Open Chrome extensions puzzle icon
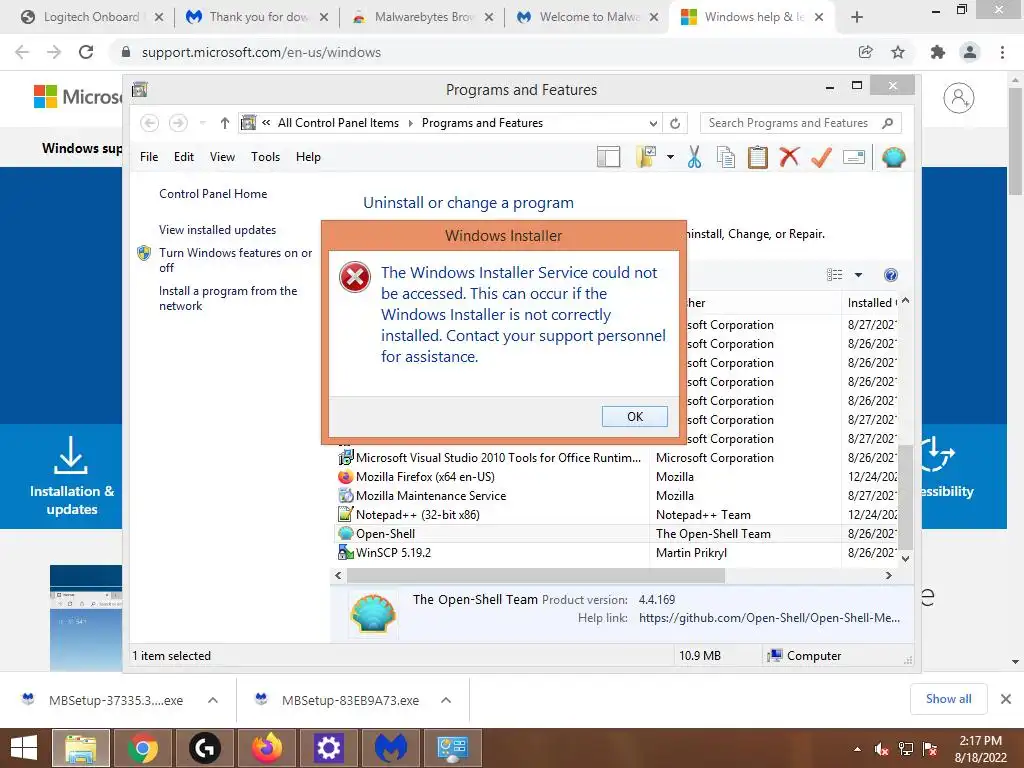Viewport: 1024px width, 768px height. [937, 52]
